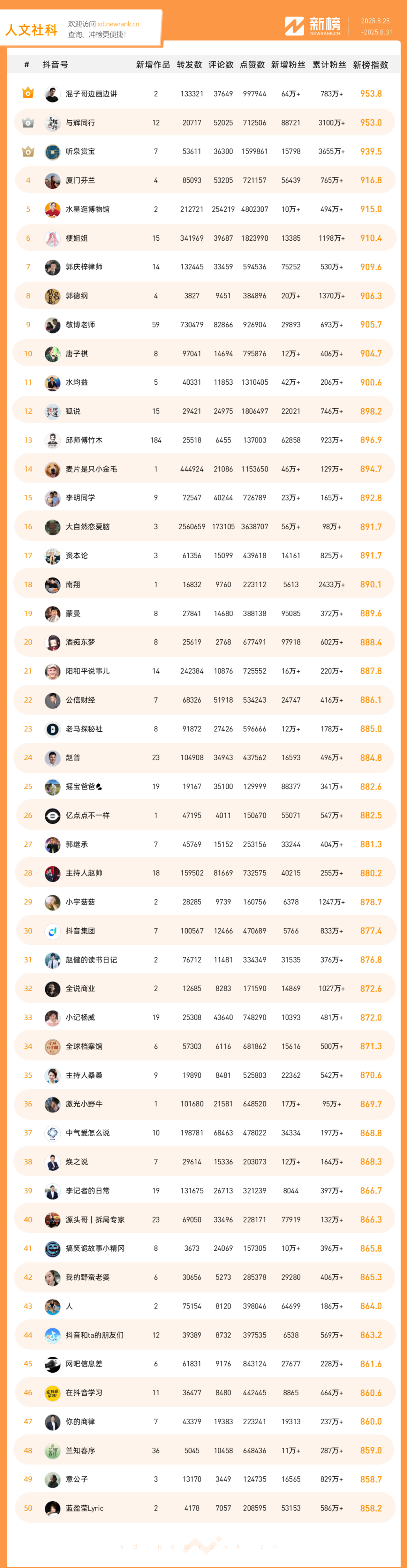Click the bronze crown third-place icon

coord(28,151)
